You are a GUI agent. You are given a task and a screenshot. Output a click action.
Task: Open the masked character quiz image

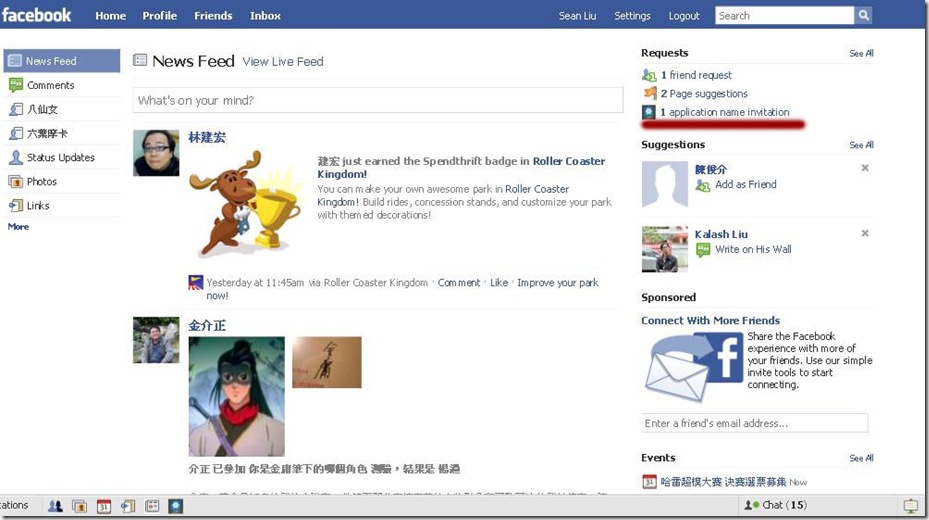[x=236, y=396]
